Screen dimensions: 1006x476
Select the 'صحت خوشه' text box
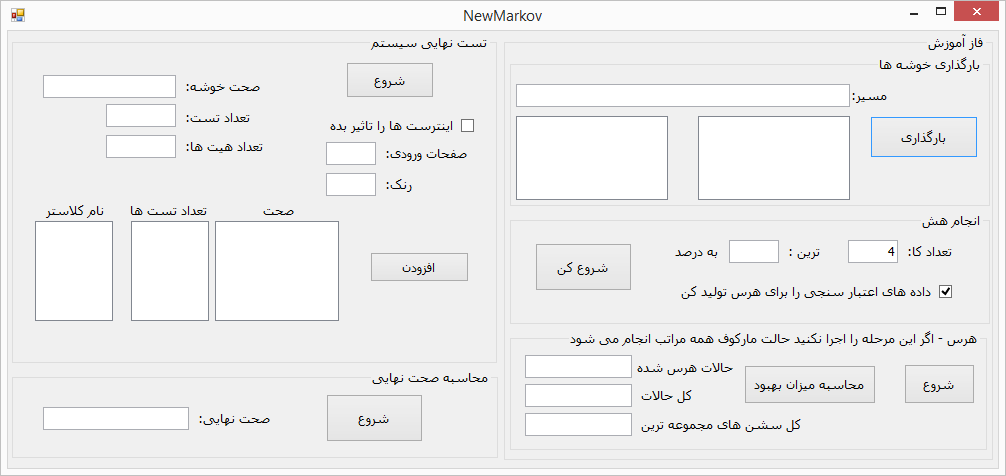(x=109, y=87)
